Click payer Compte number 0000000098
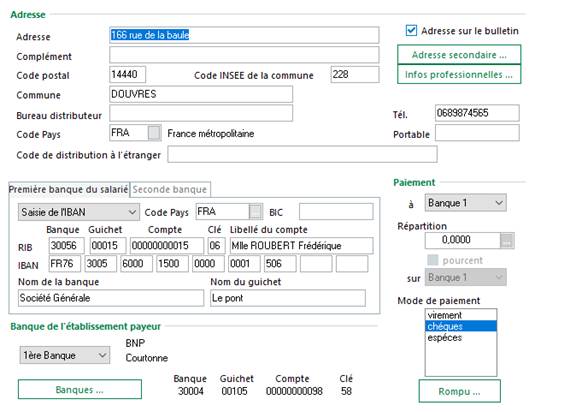576x412 pixels. (294, 391)
